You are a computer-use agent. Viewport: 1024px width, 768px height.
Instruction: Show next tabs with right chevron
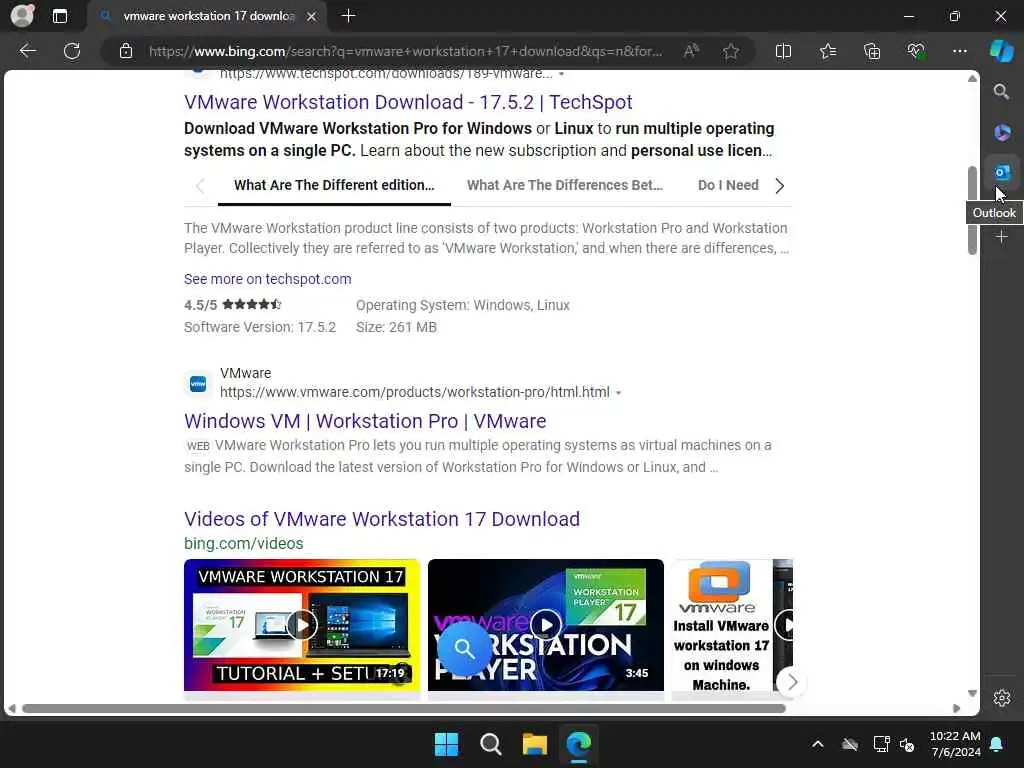point(780,185)
